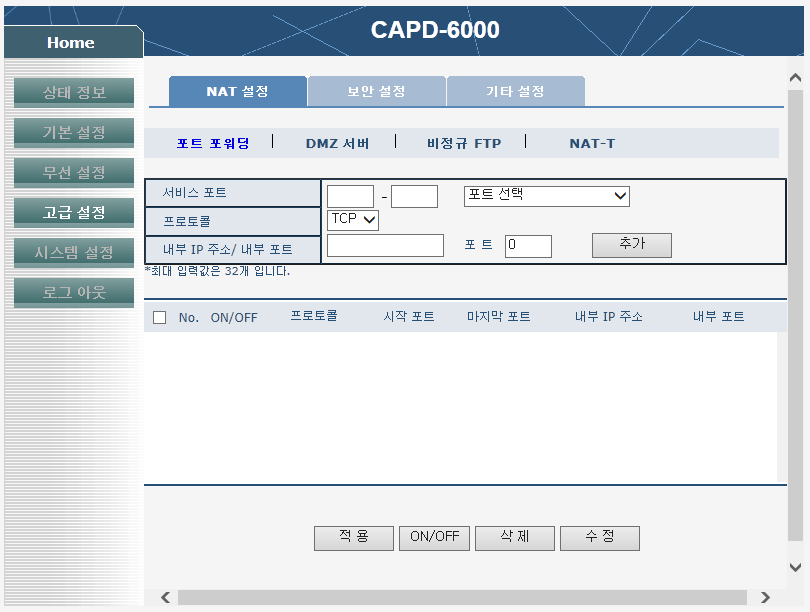The width and height of the screenshot is (810, 612).
Task: Open the 비정규 FTP link
Action: coord(464,144)
